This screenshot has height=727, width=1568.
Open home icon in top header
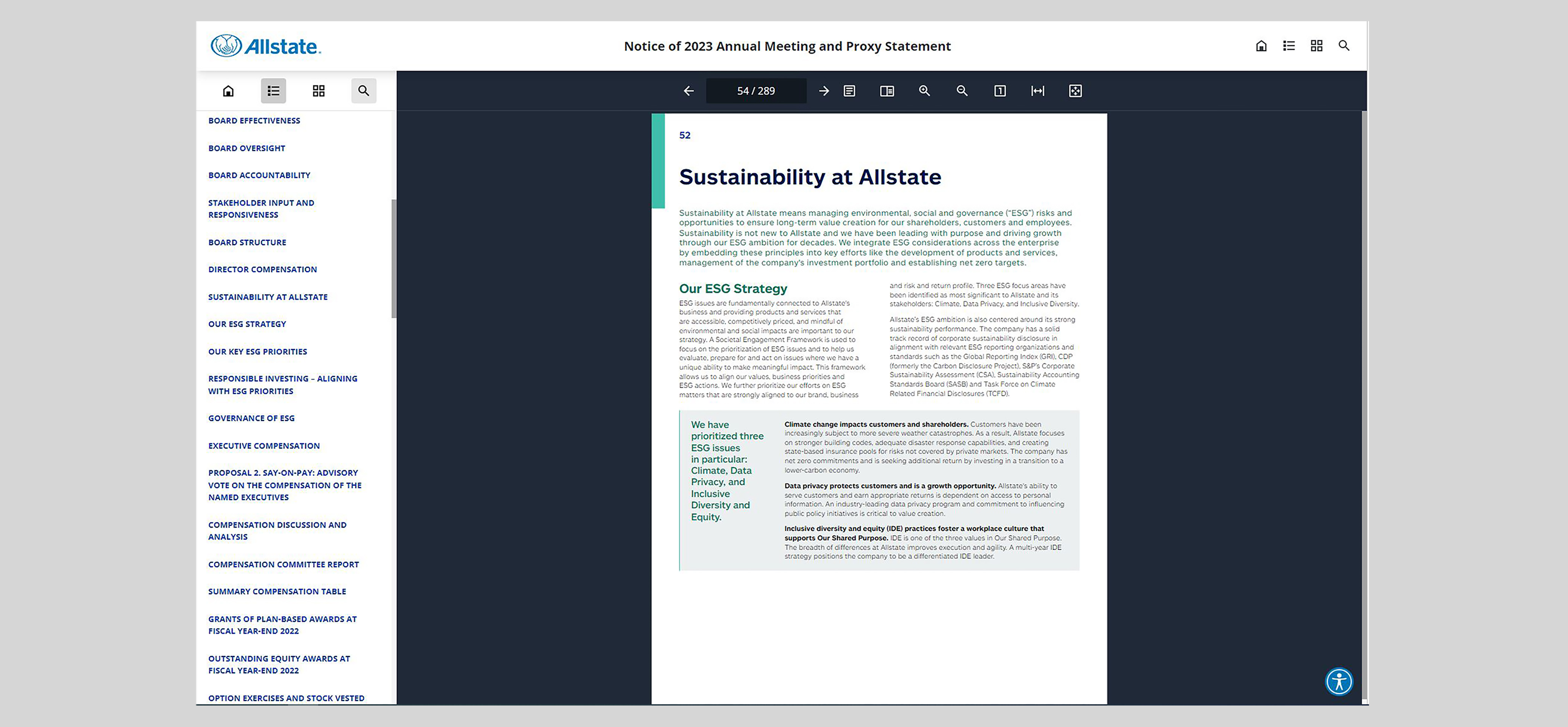click(x=1261, y=46)
